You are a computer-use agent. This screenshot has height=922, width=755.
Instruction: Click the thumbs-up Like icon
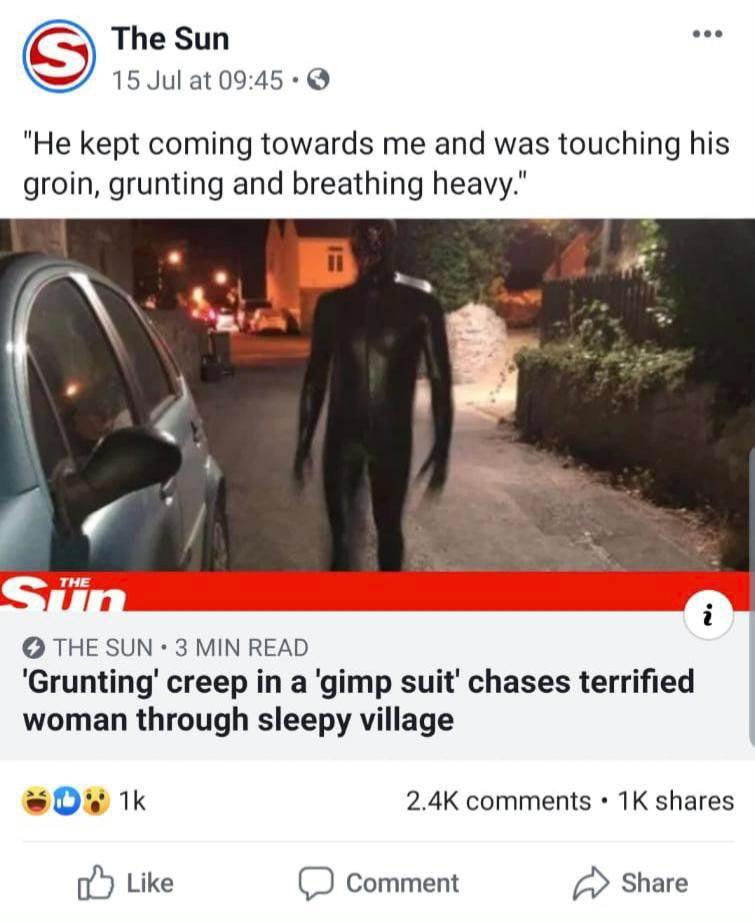(95, 883)
